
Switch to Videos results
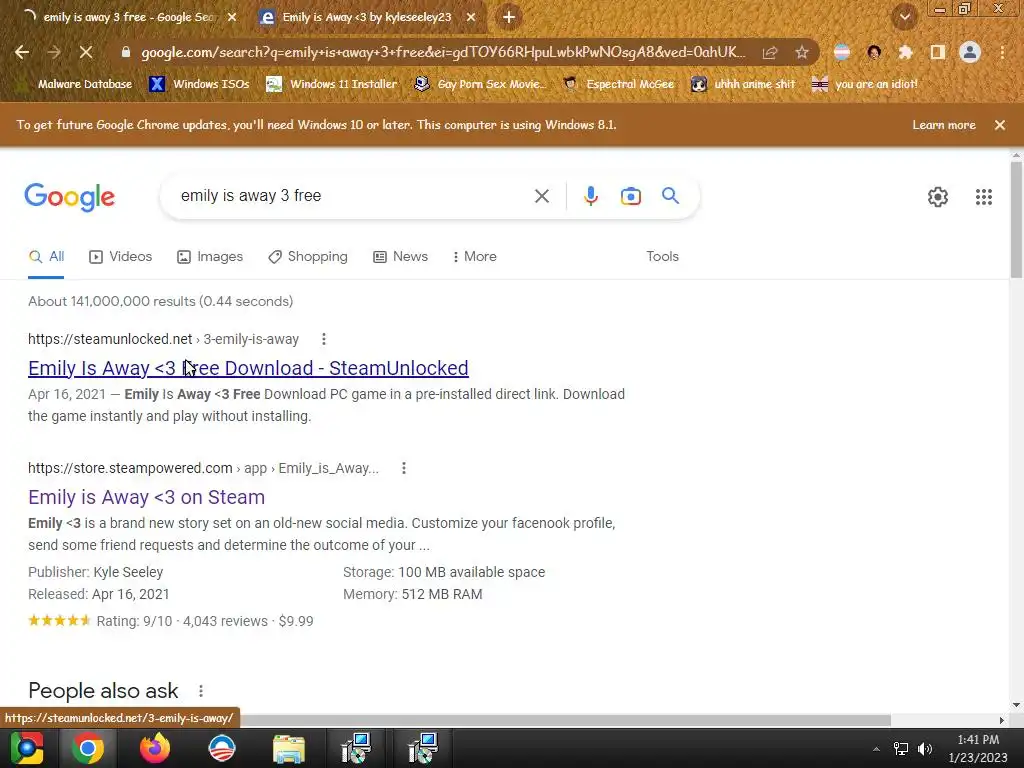121,257
